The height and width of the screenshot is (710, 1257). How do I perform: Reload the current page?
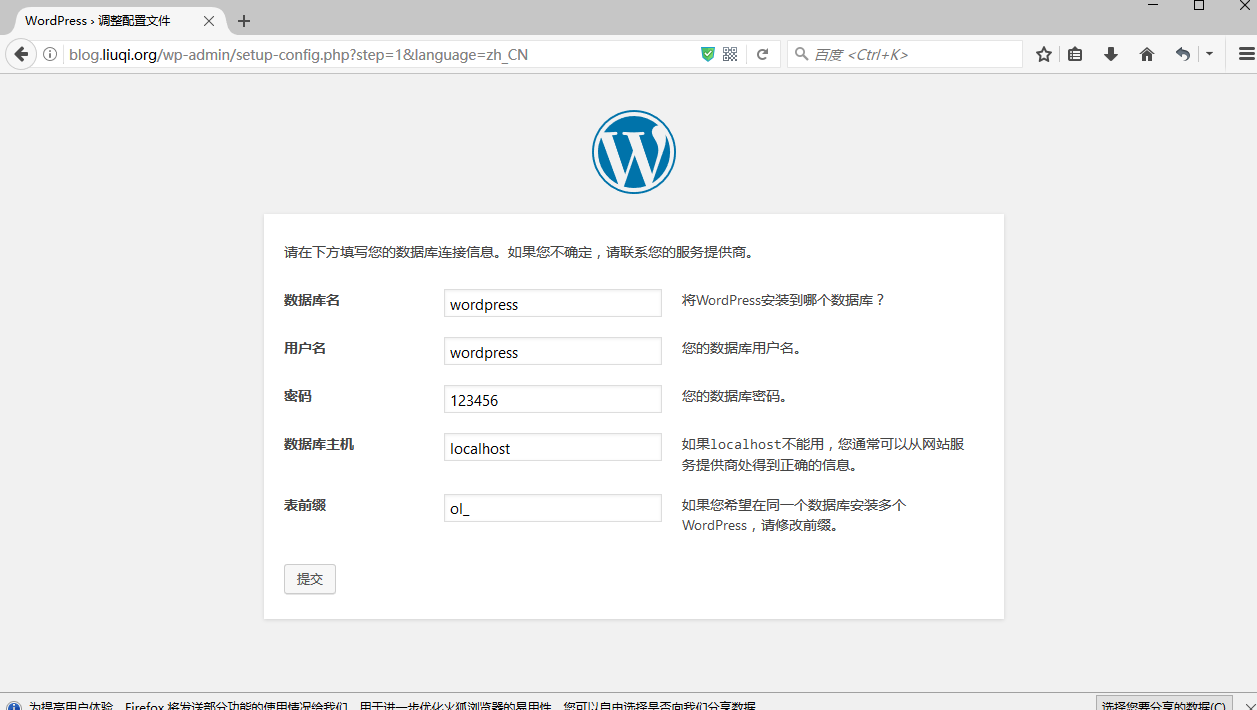(762, 55)
